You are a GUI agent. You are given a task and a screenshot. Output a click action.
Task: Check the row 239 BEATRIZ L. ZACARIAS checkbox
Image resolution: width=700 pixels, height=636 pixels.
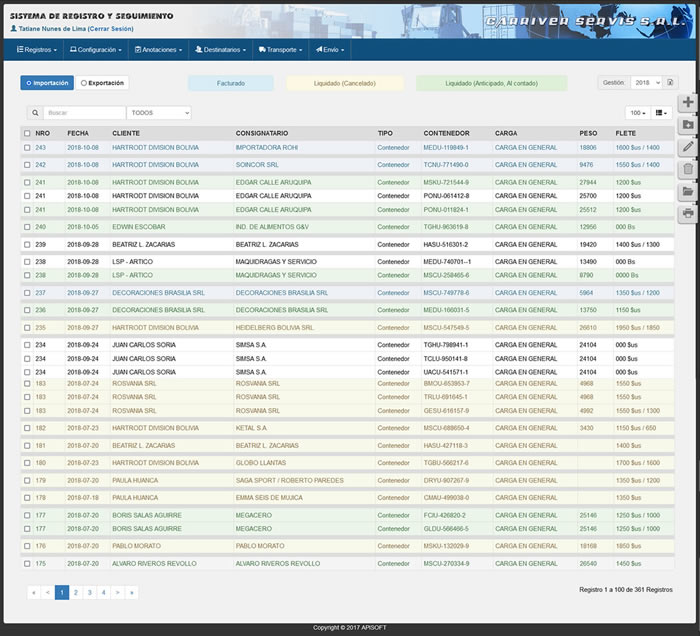pos(27,245)
